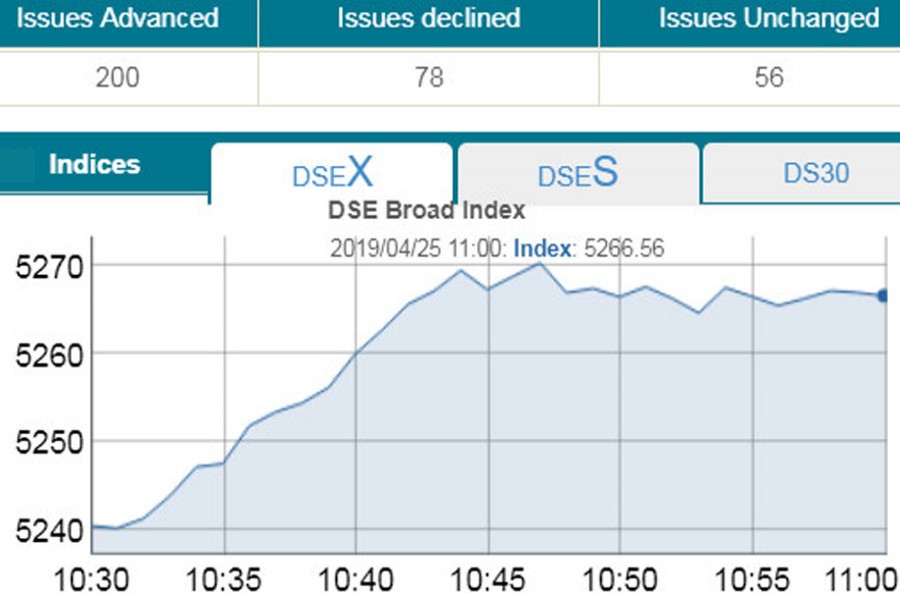This screenshot has height=600, width=900.
Task: Click the Index 5266.56 tooltip text
Action: pos(588,248)
